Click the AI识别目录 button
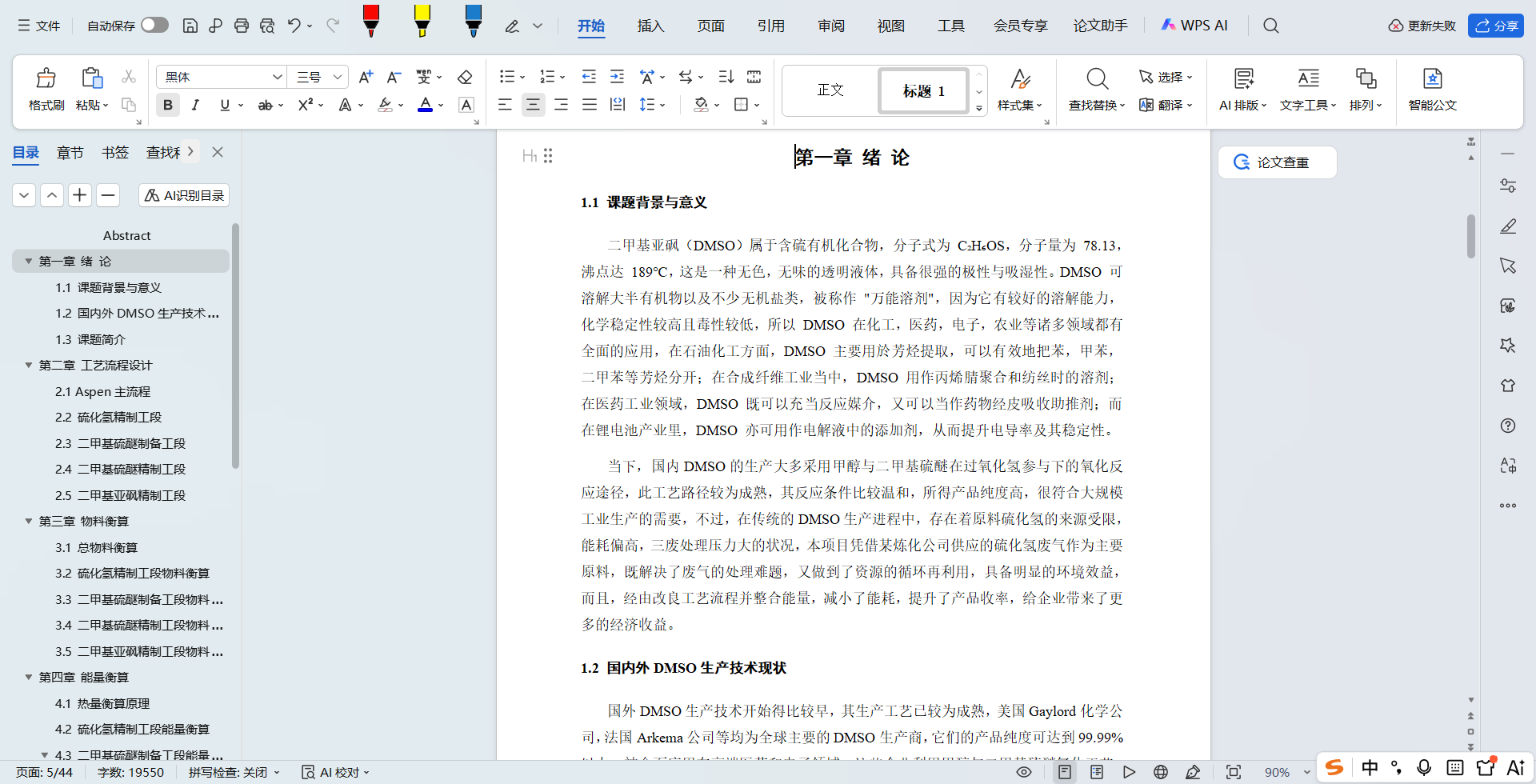The image size is (1536, 784). tap(184, 195)
